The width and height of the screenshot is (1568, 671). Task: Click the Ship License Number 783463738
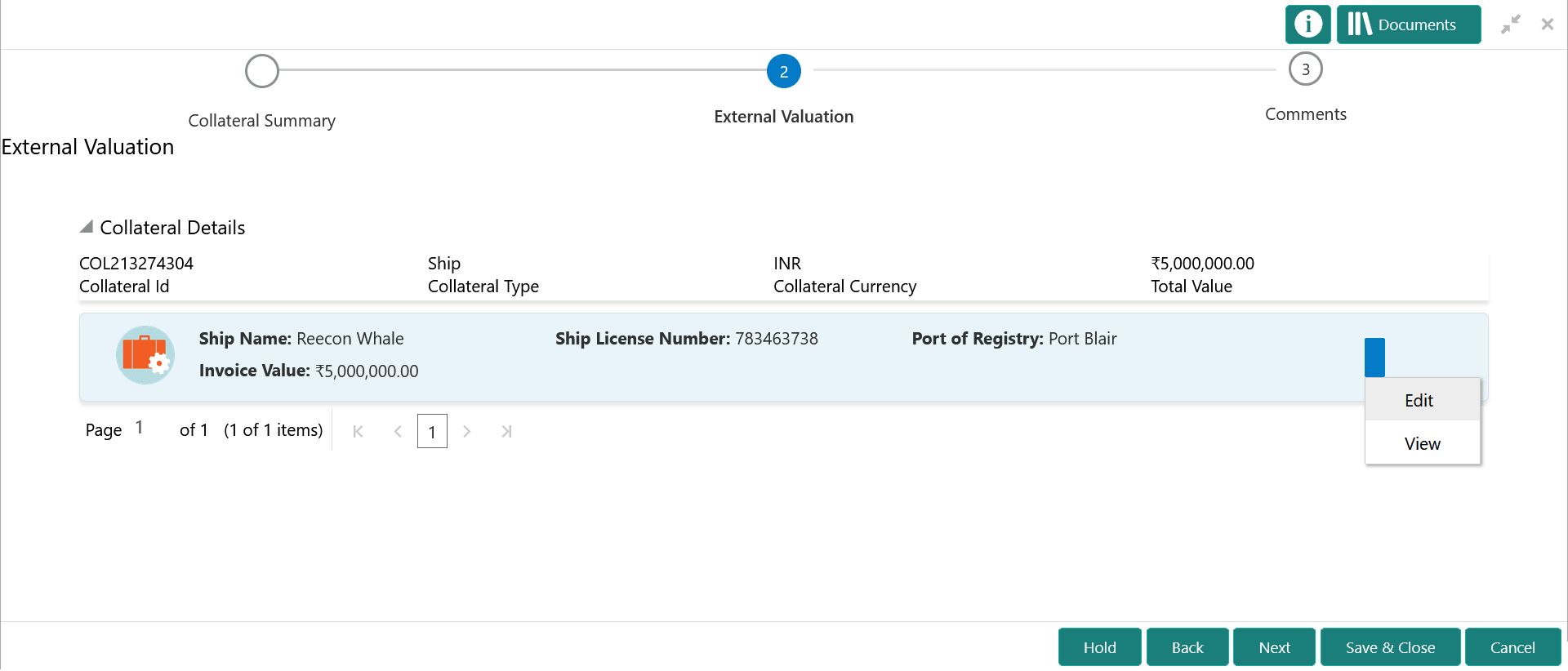click(687, 339)
